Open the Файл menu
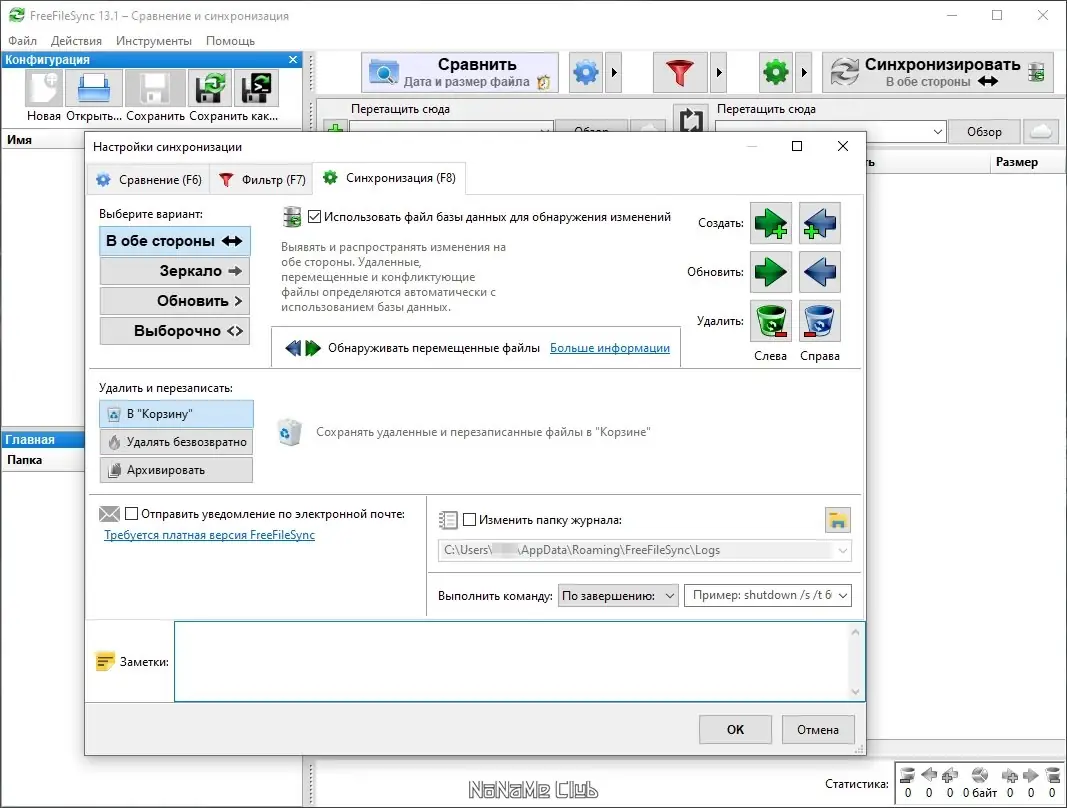The height and width of the screenshot is (808, 1067). (x=22, y=41)
